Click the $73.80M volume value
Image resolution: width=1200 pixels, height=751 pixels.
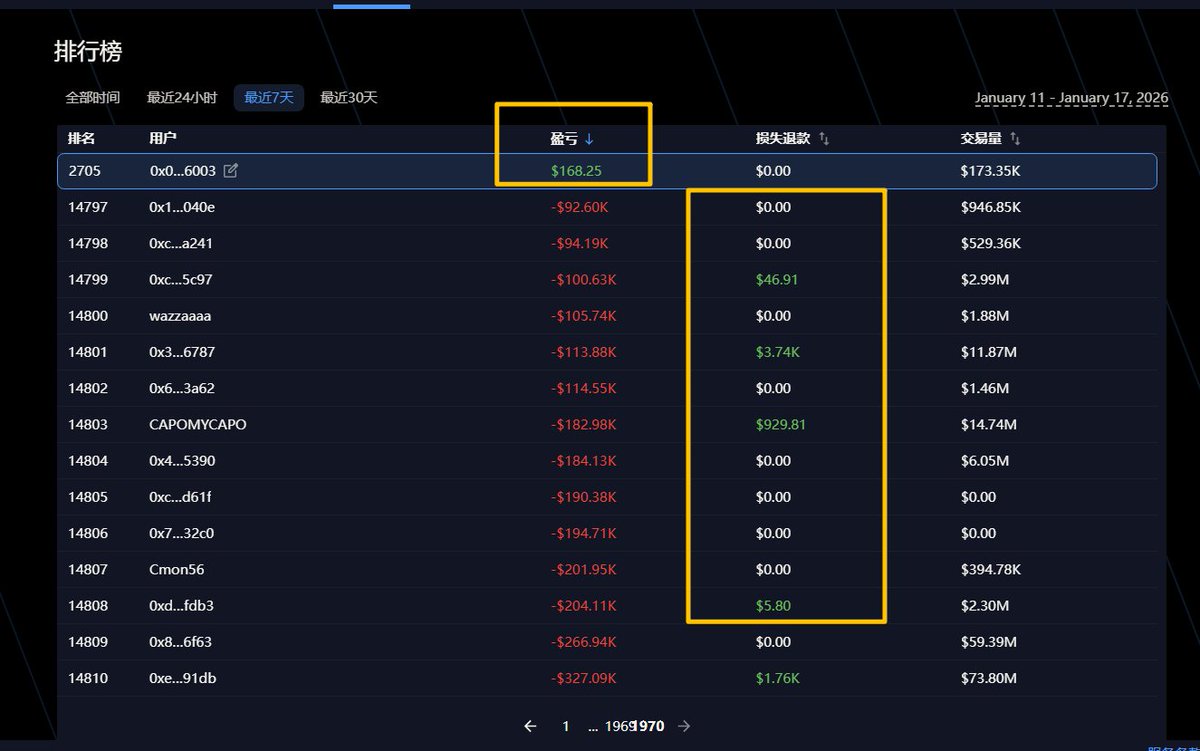(x=989, y=678)
